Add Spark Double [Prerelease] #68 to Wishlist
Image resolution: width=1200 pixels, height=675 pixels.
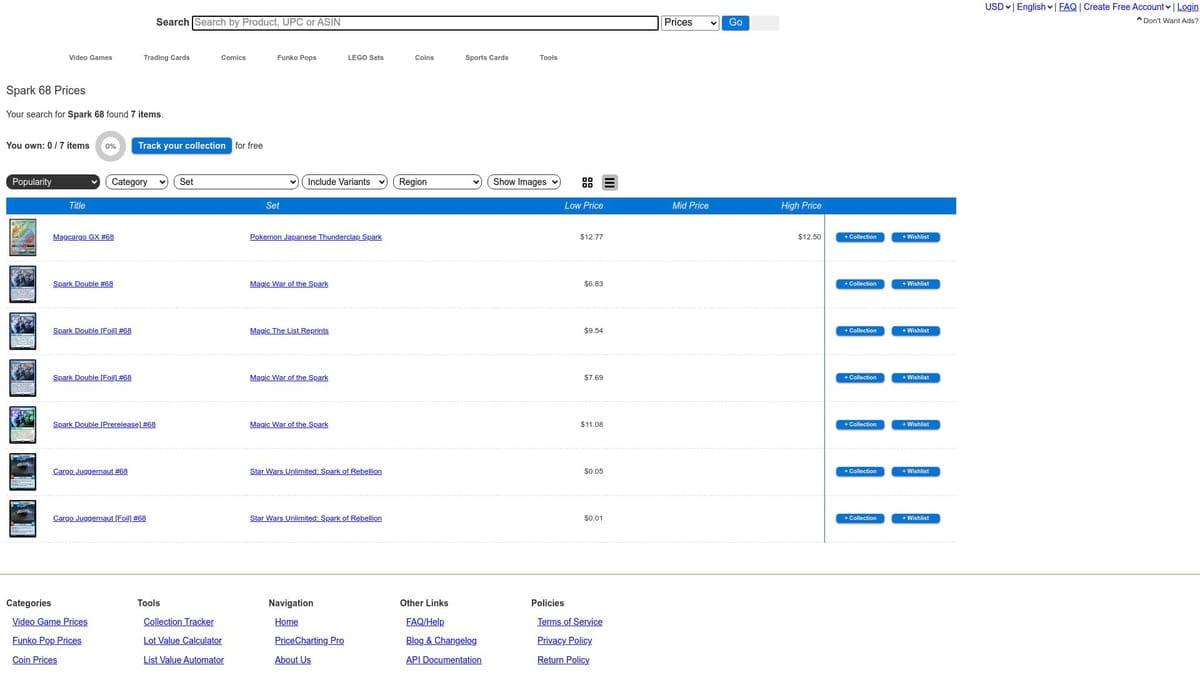tap(916, 424)
